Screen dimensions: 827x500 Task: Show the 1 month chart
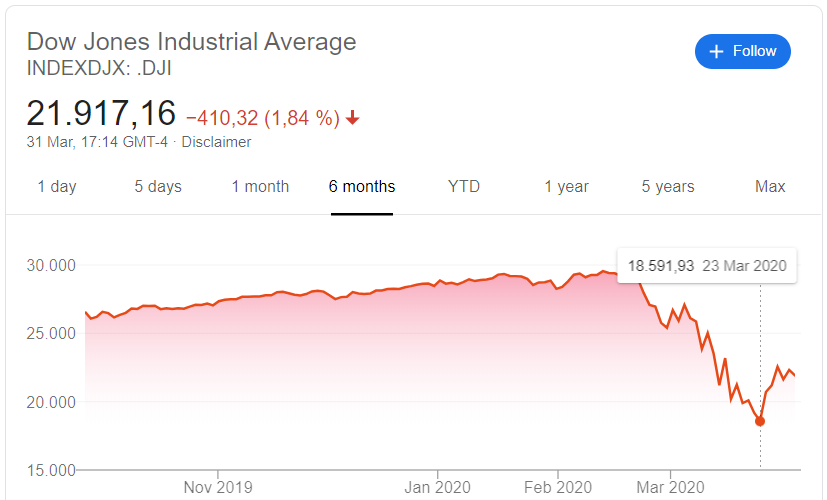click(x=260, y=187)
